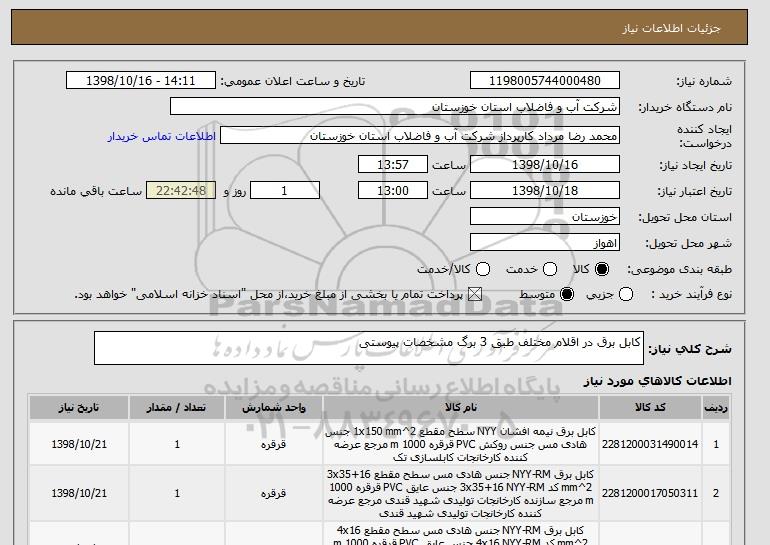This screenshot has height=545, width=770.
Task: Click the واحد شمارش column header
Action: (x=274, y=408)
